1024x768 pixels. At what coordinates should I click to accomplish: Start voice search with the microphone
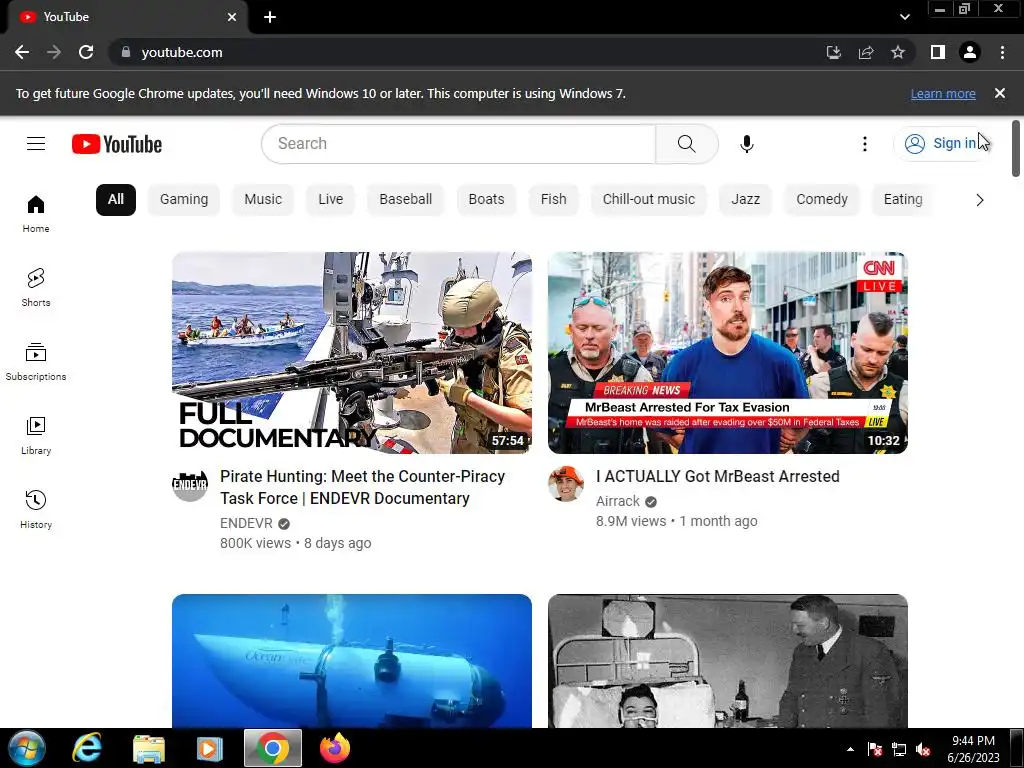746,144
